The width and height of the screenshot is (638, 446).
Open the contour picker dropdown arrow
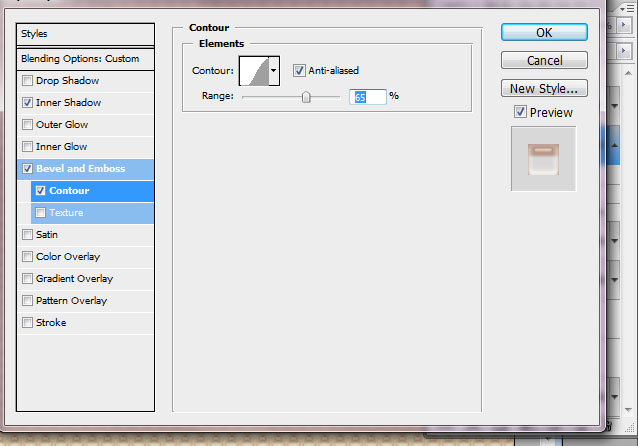click(274, 72)
